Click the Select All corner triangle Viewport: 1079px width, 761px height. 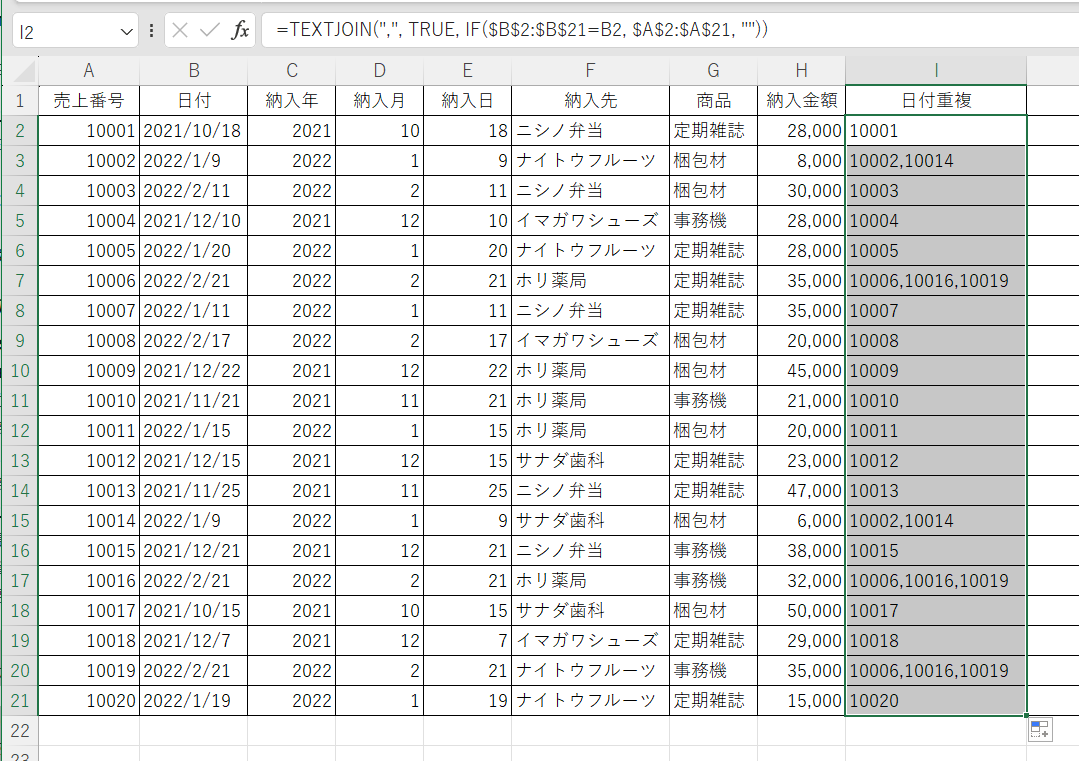coord(23,70)
